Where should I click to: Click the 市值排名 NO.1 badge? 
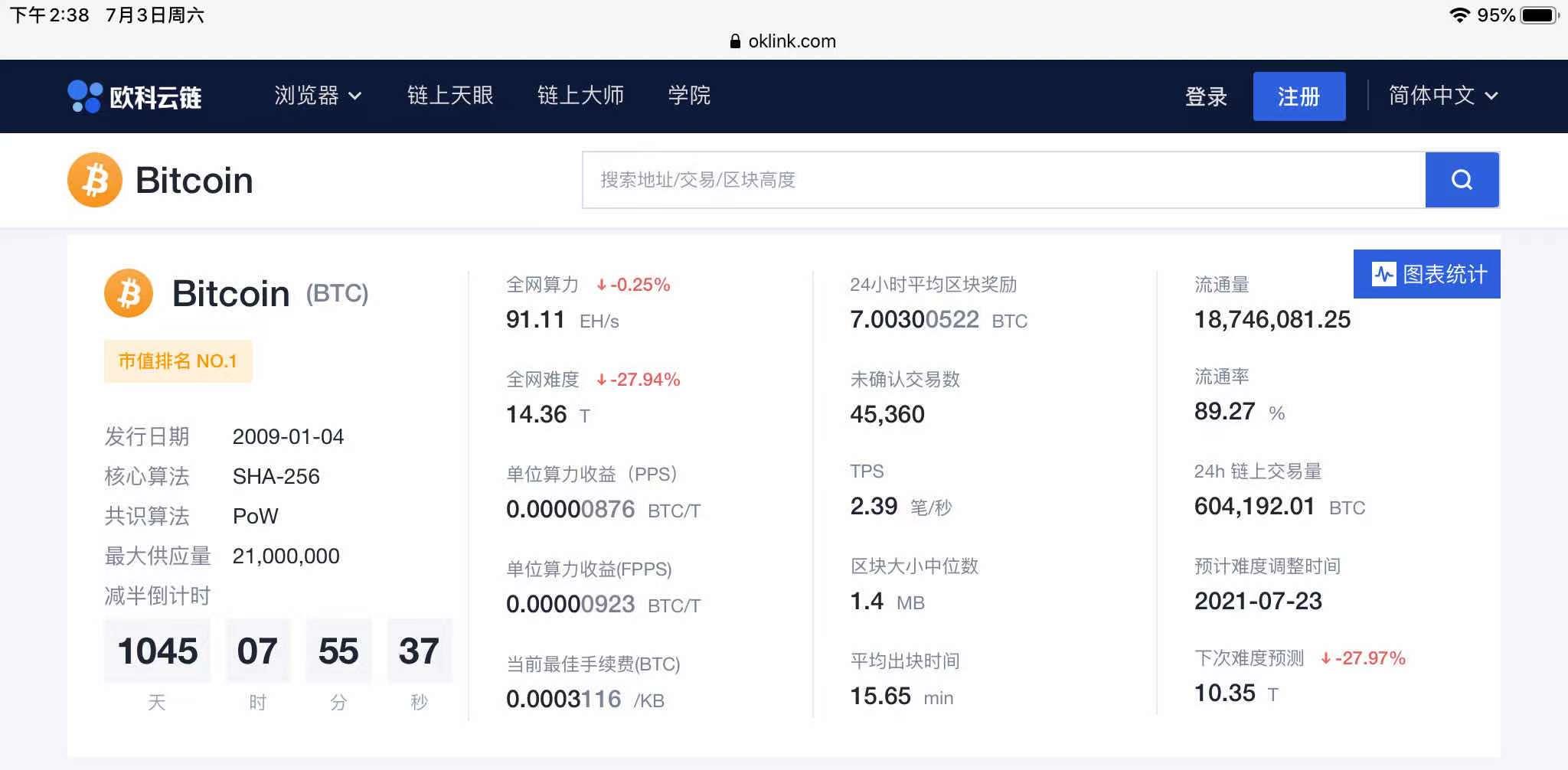click(x=178, y=361)
